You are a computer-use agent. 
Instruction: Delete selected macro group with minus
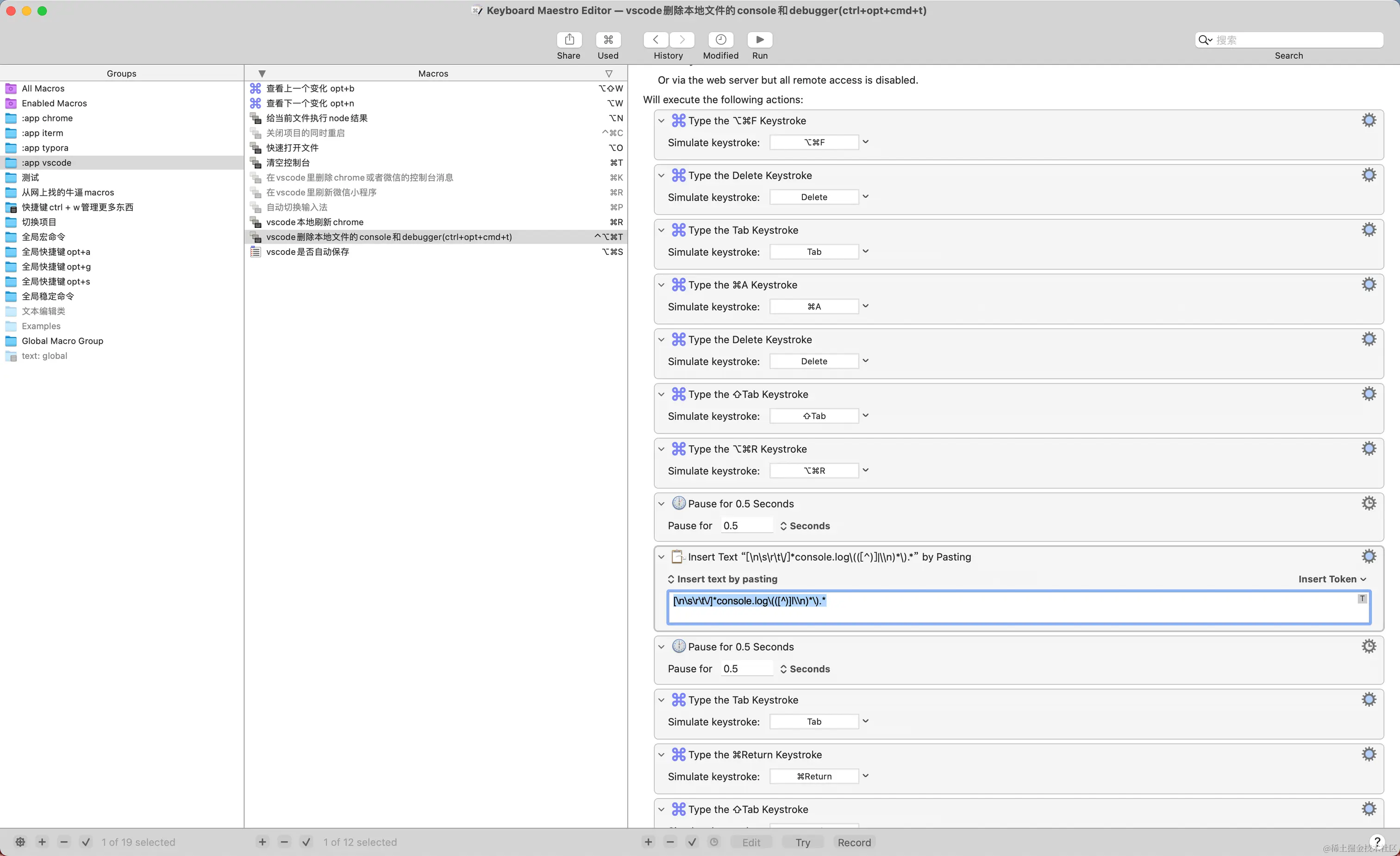(64, 842)
